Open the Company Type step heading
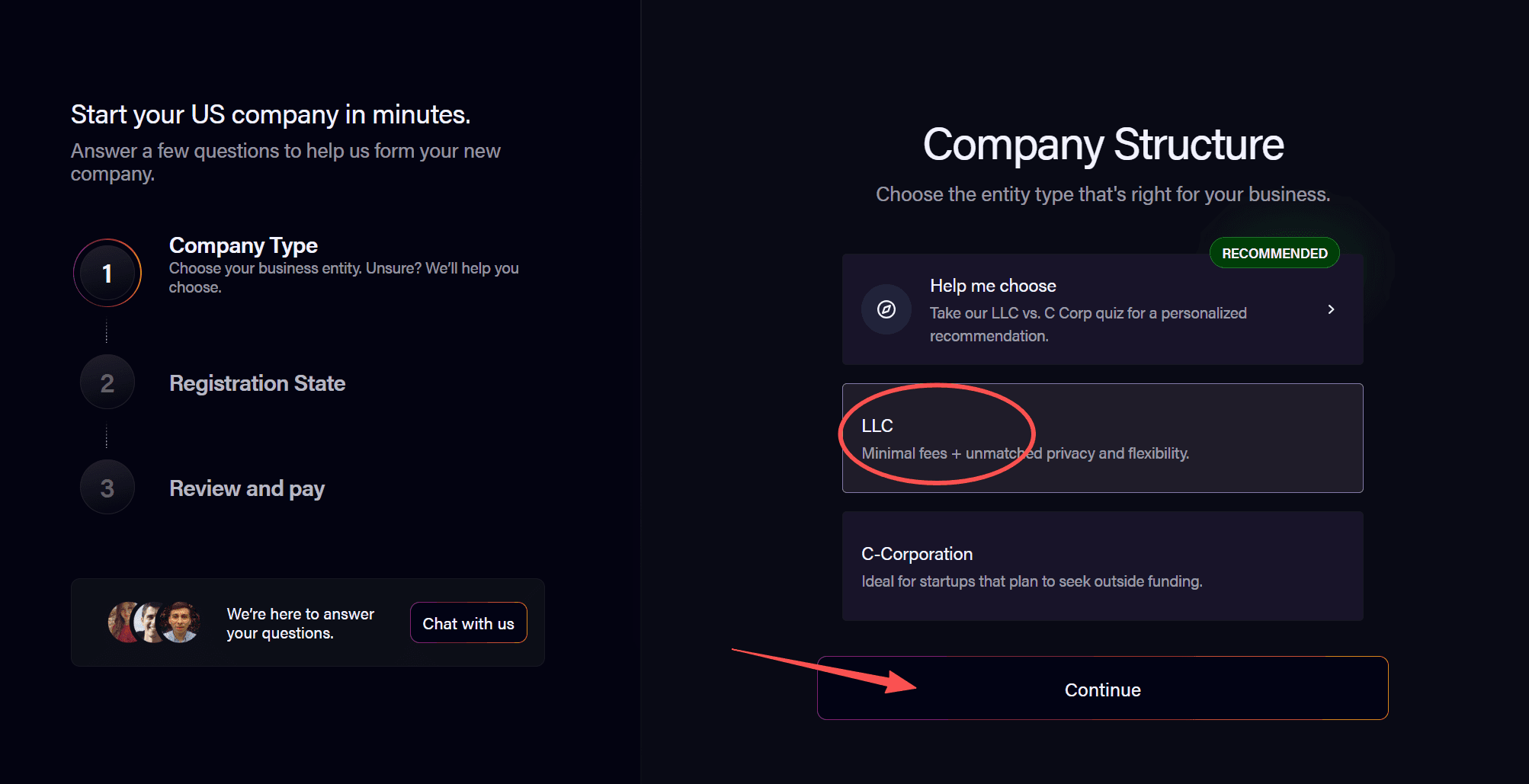 pos(243,245)
